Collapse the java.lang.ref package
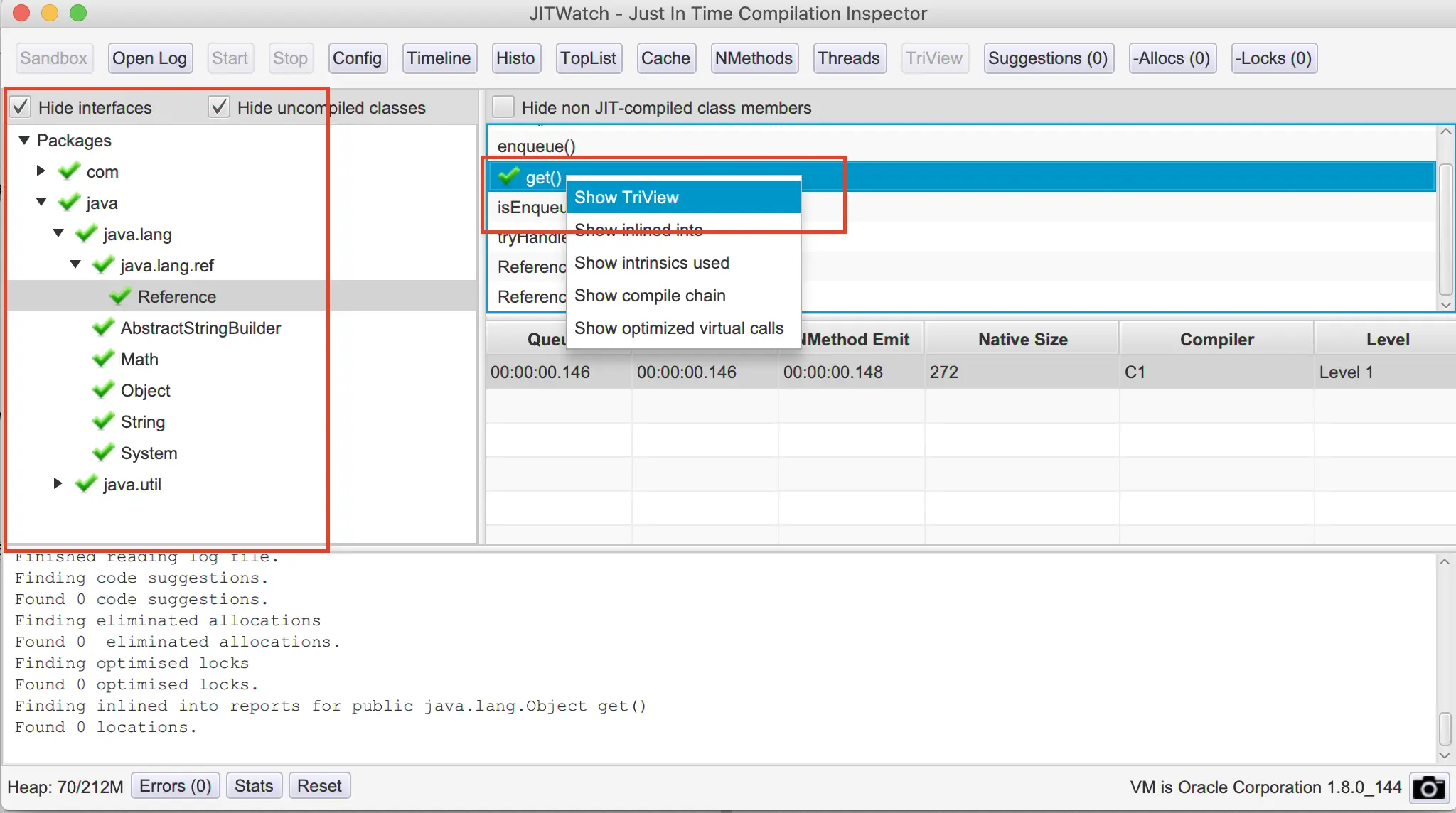 click(75, 264)
